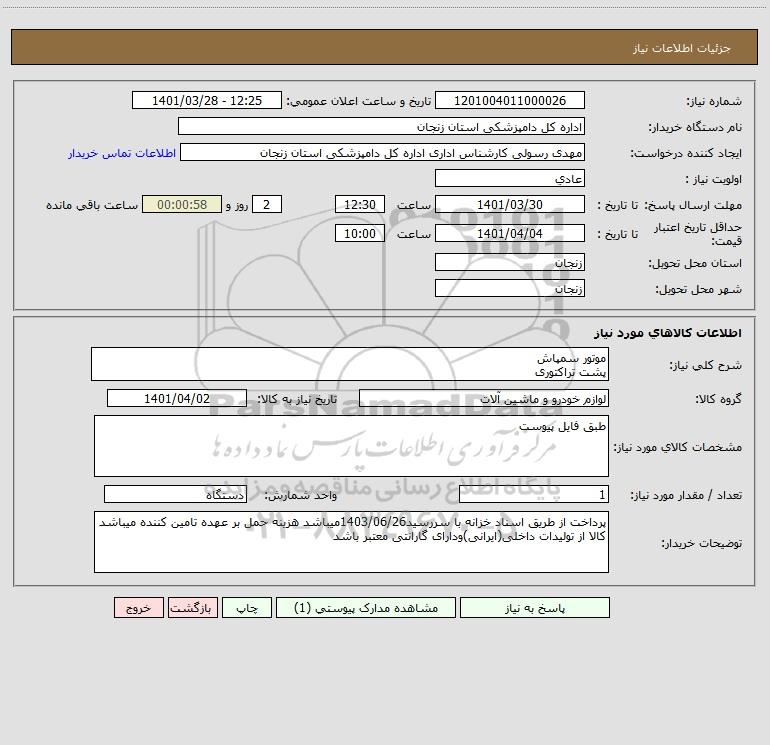Image resolution: width=770 pixels, height=745 pixels.
Task: Click label استان محل تحویل
Action: 695,263
